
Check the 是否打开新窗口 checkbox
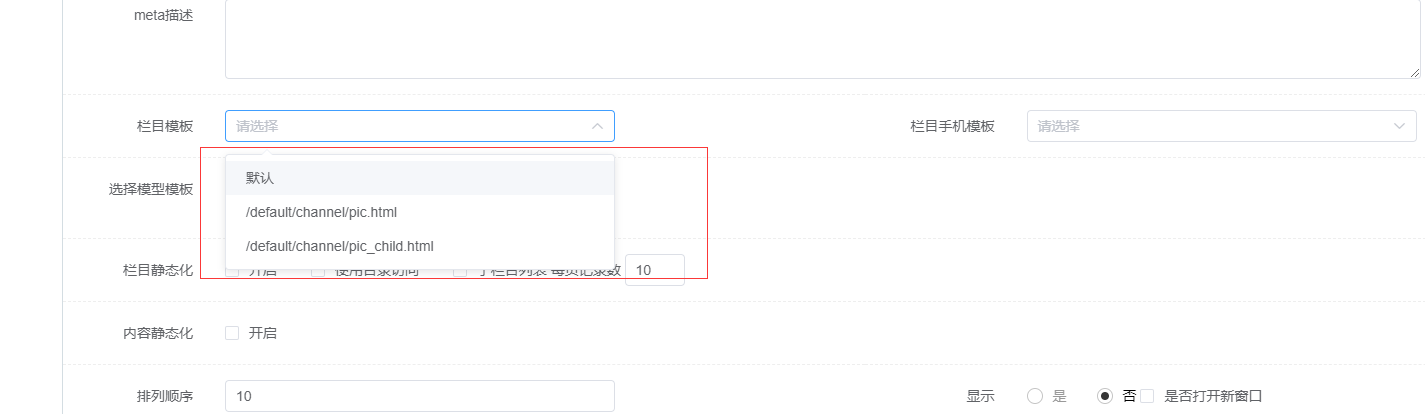pyautogui.click(x=1147, y=396)
